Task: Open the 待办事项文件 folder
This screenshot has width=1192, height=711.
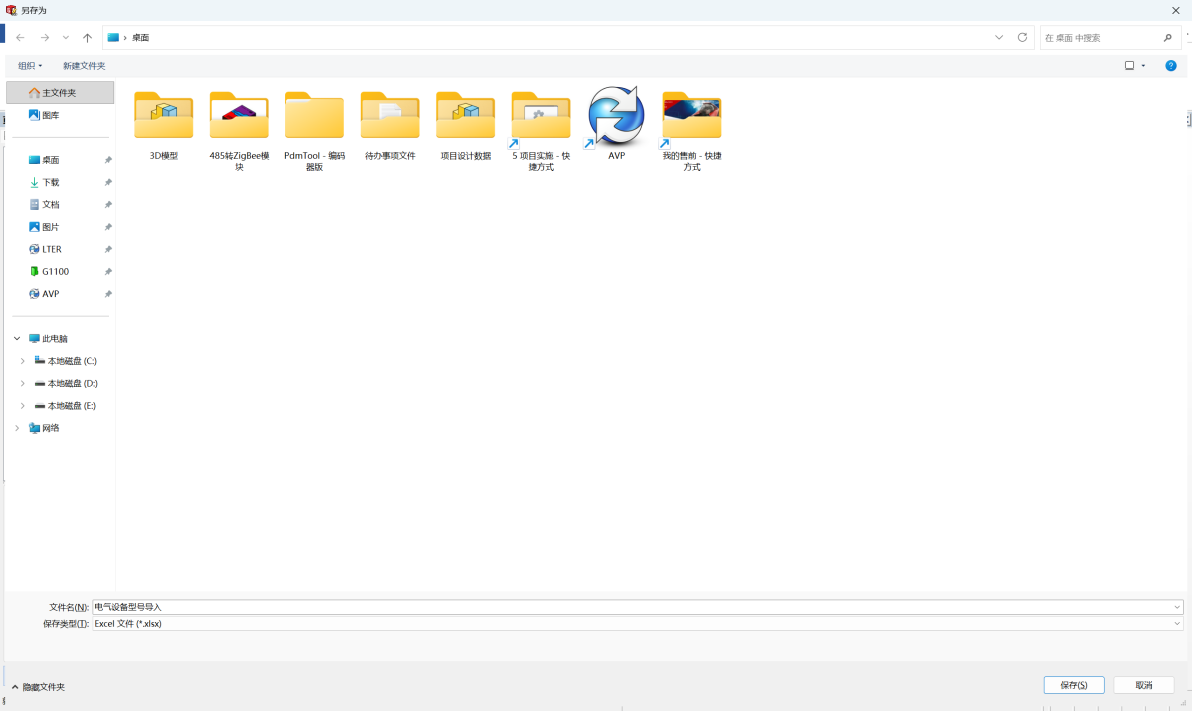Action: coord(390,116)
